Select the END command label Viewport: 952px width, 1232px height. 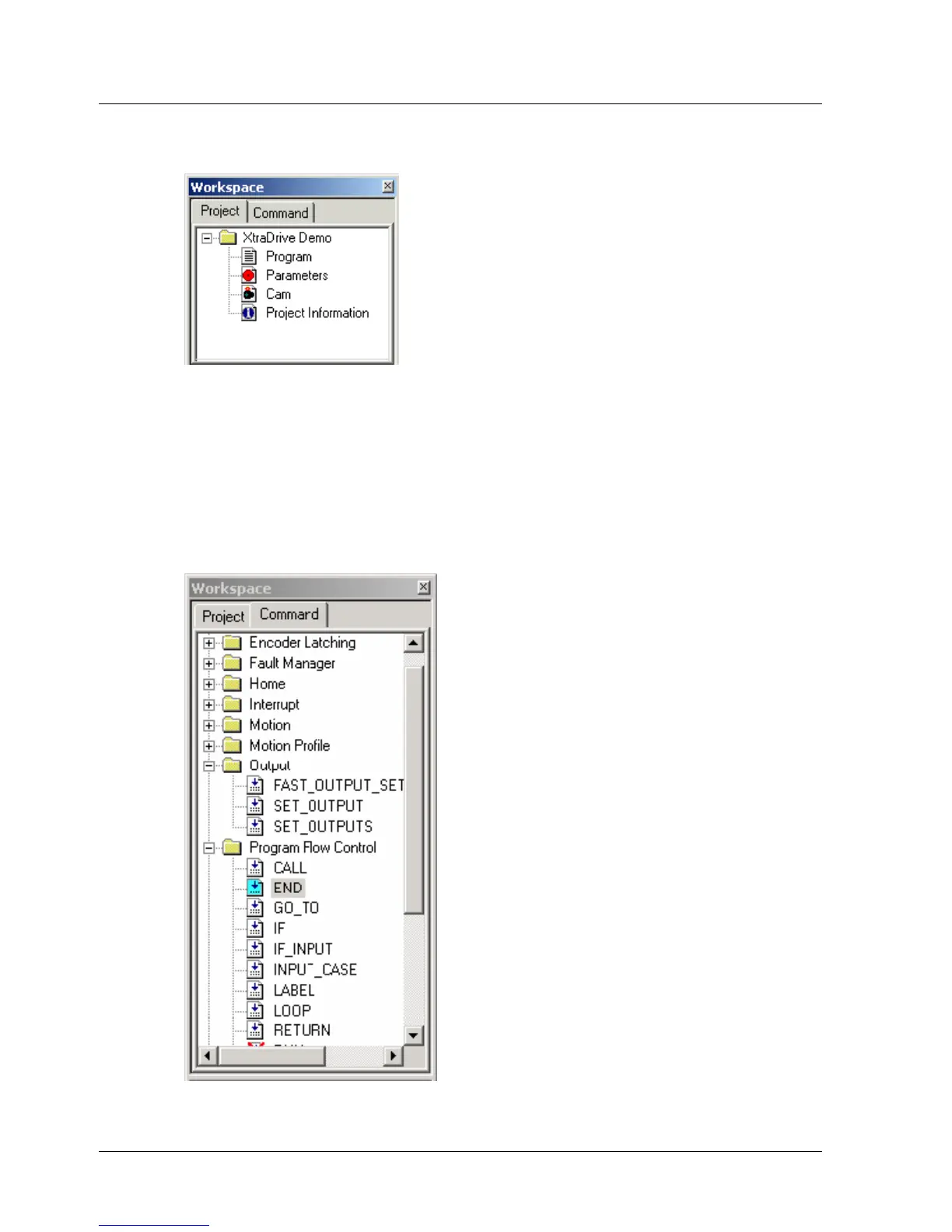pos(288,887)
